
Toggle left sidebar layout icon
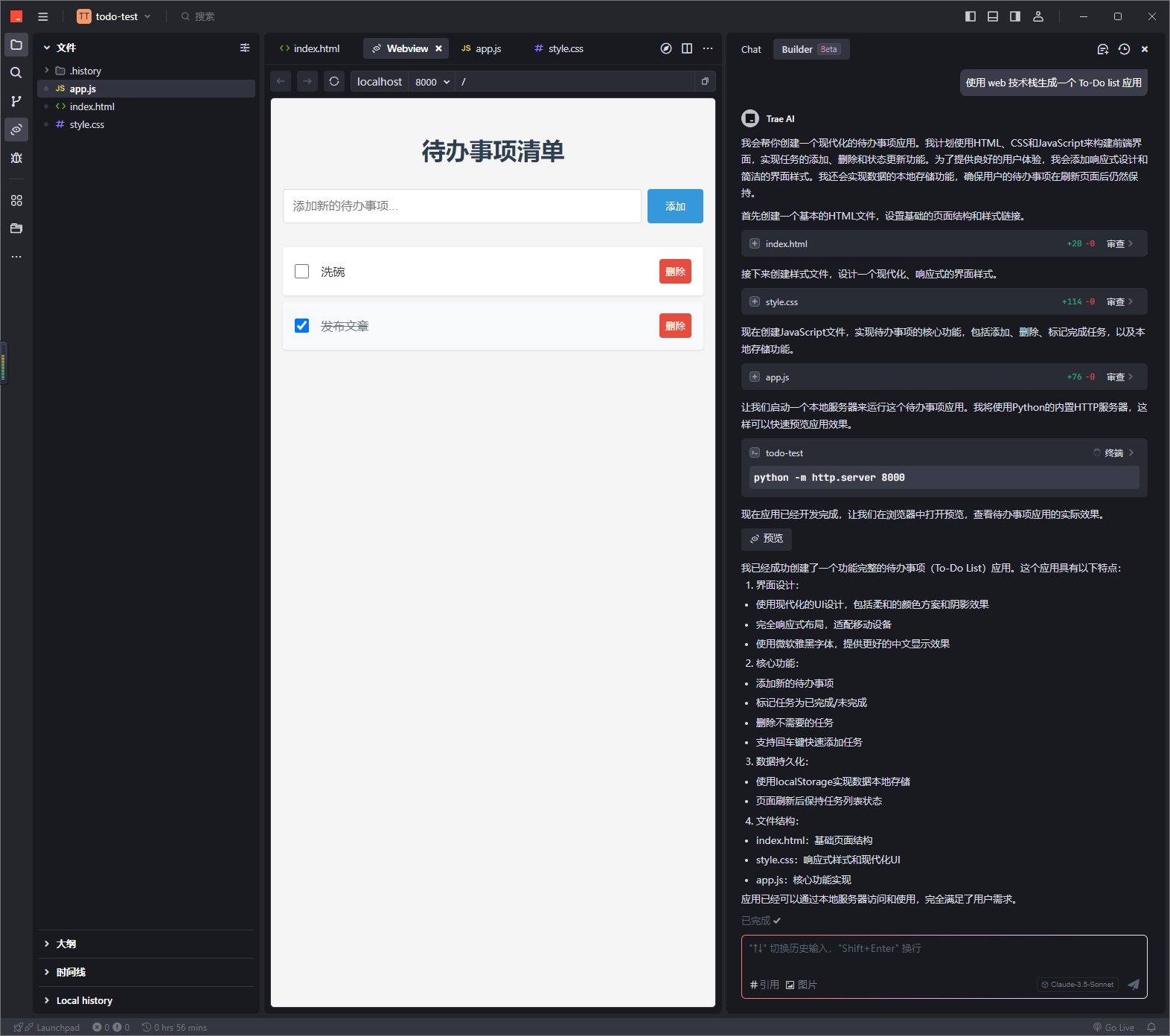(x=971, y=16)
